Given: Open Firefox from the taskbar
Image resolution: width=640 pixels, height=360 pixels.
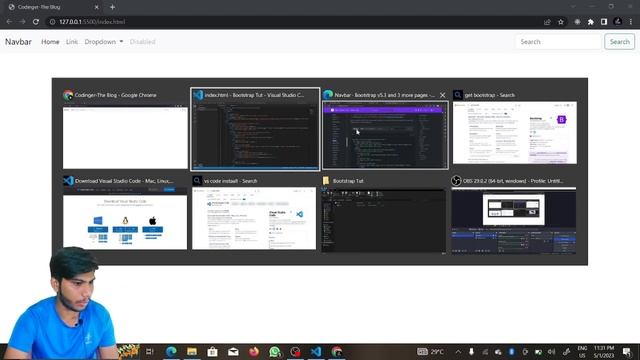Looking at the screenshot, I should coord(254,351).
